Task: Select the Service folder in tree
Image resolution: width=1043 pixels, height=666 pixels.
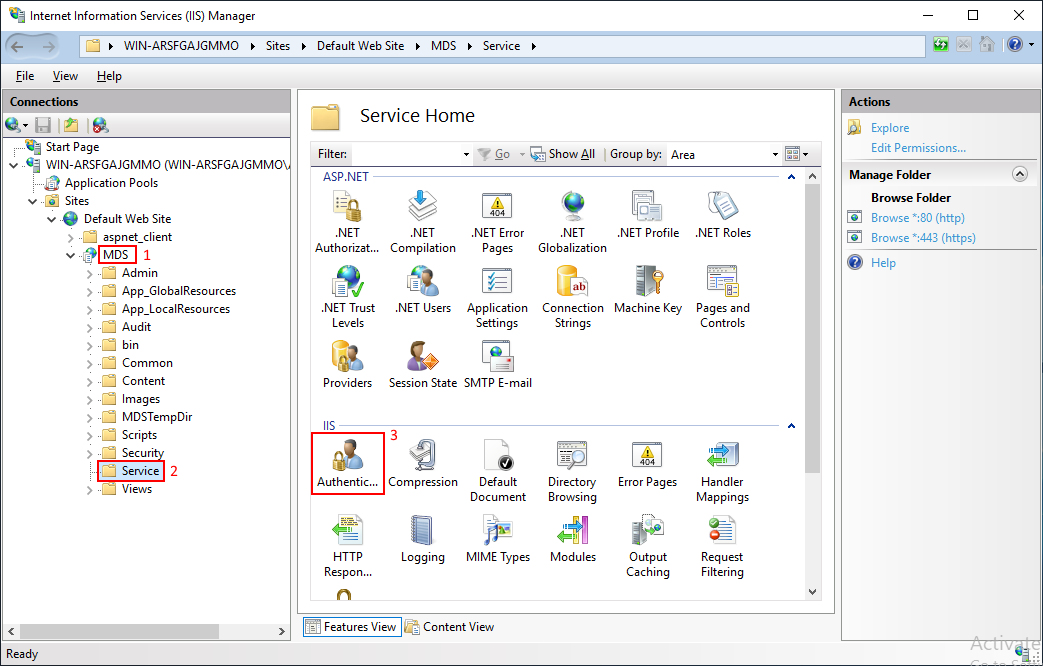Action: pos(140,471)
